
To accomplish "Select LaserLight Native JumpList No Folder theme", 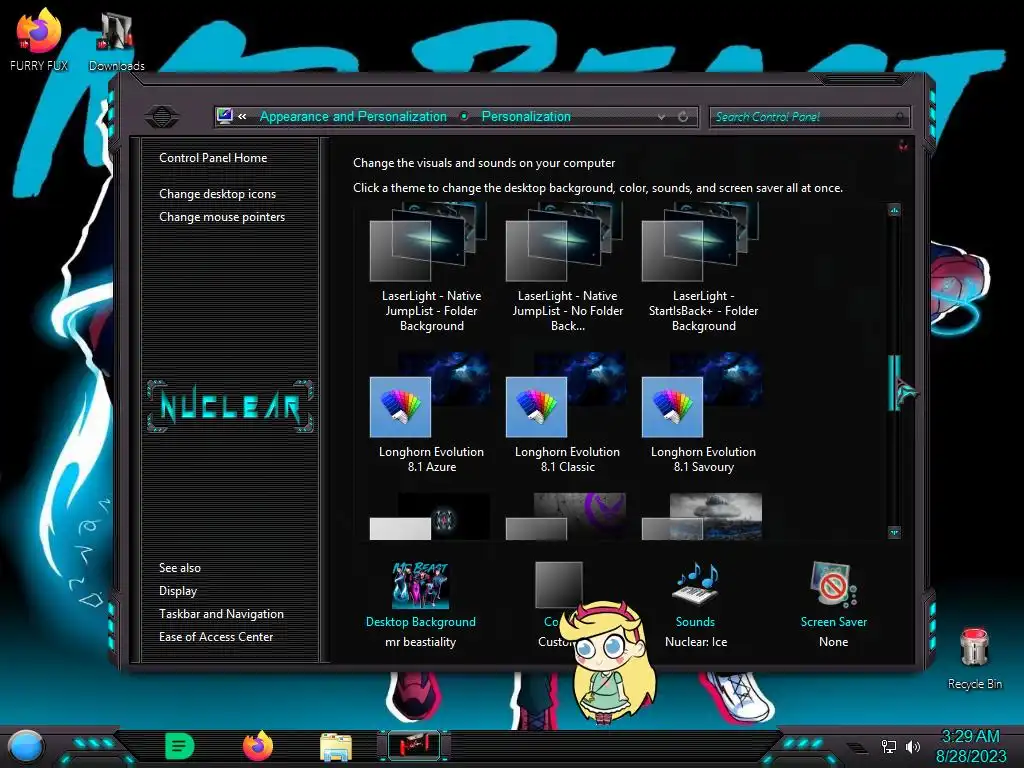I will click(567, 268).
